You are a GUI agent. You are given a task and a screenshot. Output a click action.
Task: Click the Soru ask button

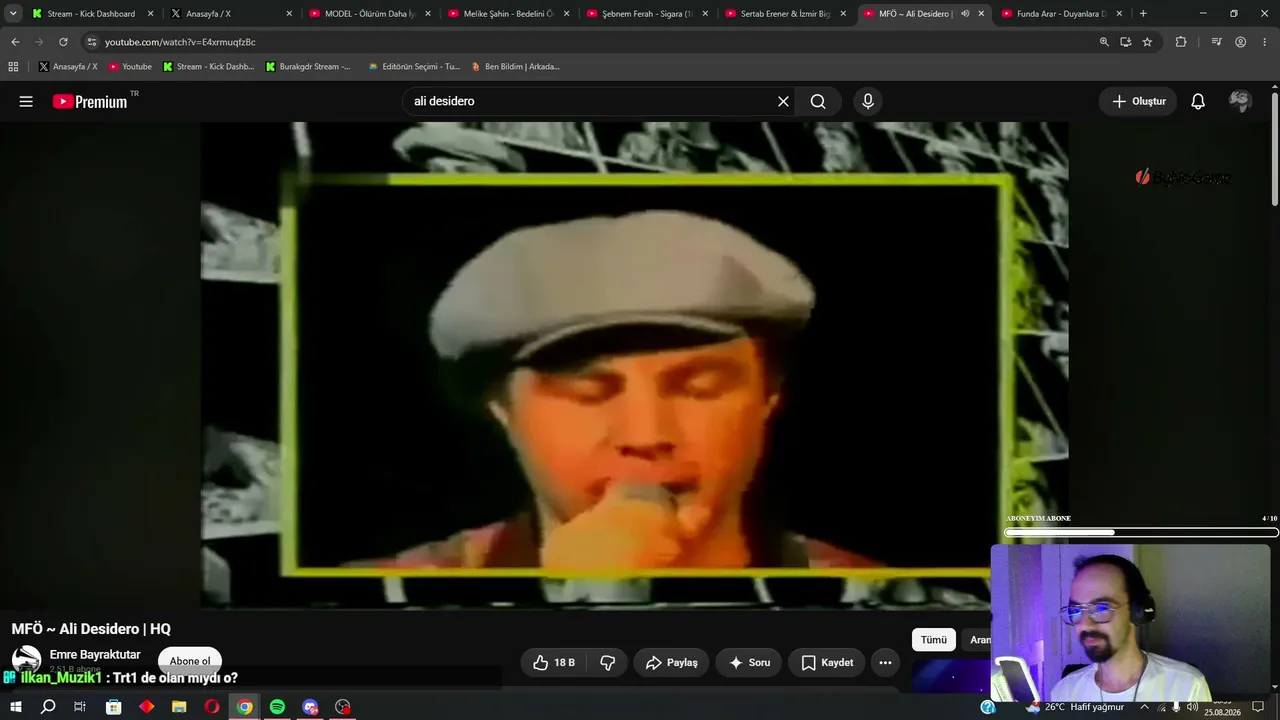[749, 662]
